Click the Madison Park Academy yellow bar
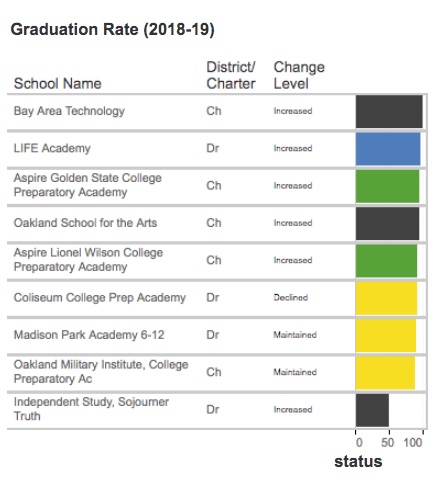This screenshot has height=480, width=435. tap(386, 336)
